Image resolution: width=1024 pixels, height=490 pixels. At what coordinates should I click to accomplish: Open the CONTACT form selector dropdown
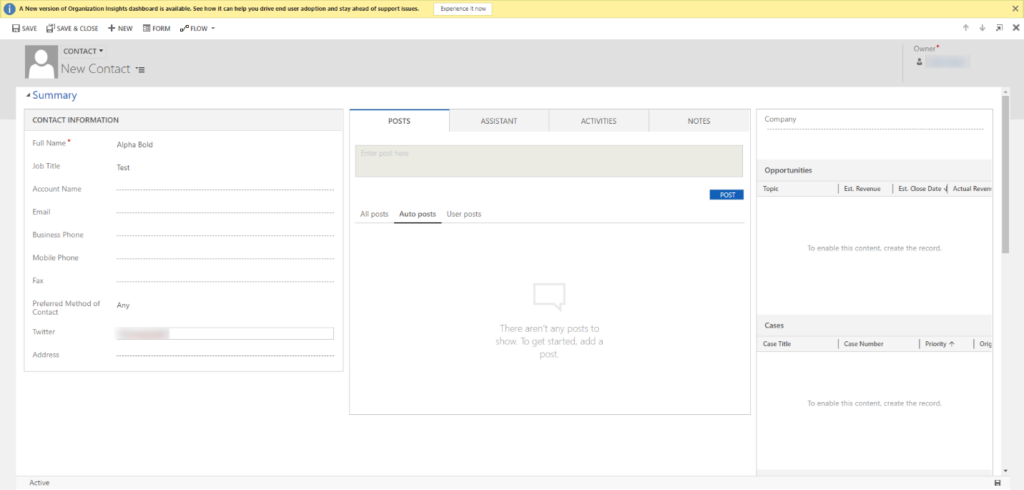84,51
